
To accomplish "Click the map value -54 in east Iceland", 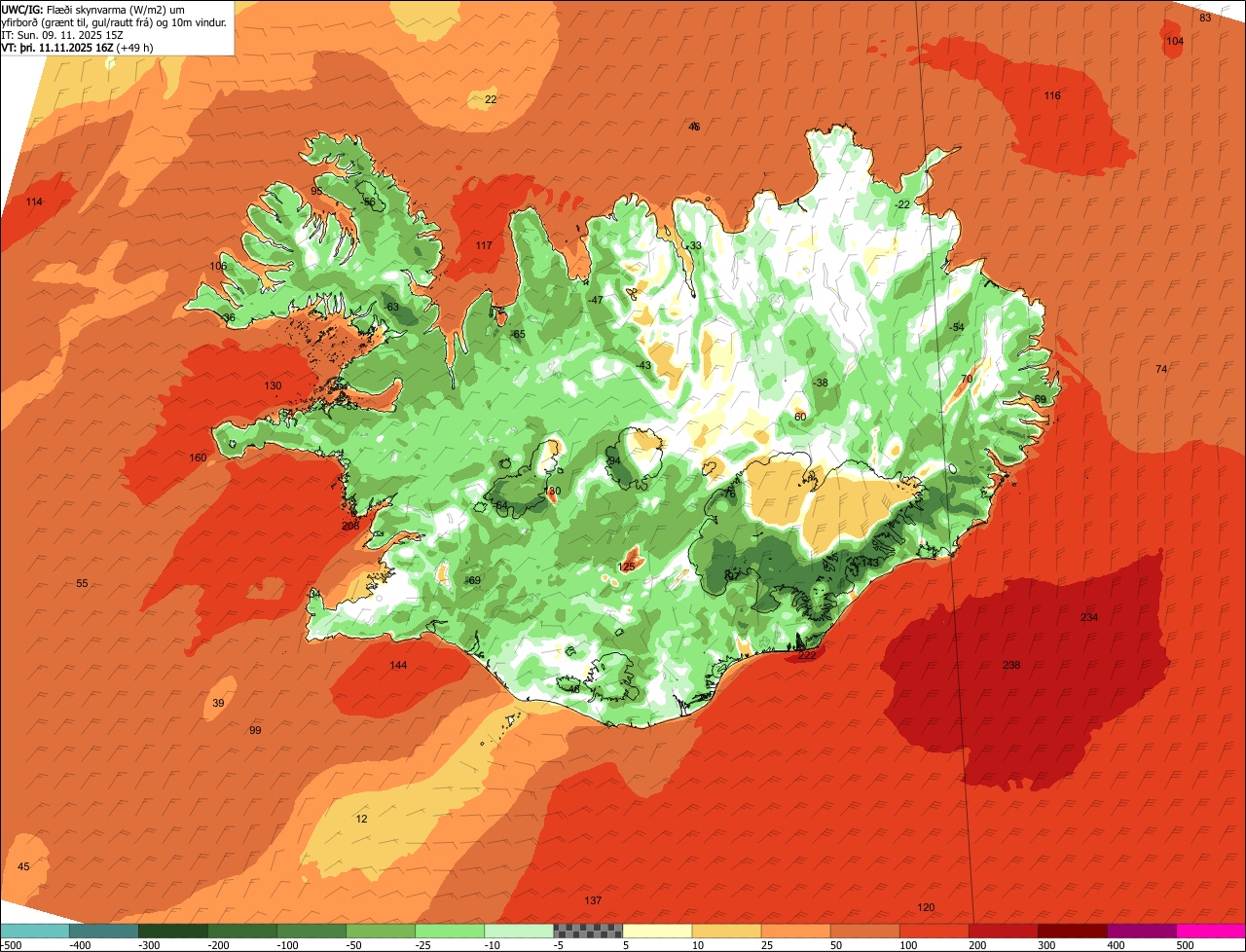I will click(957, 327).
